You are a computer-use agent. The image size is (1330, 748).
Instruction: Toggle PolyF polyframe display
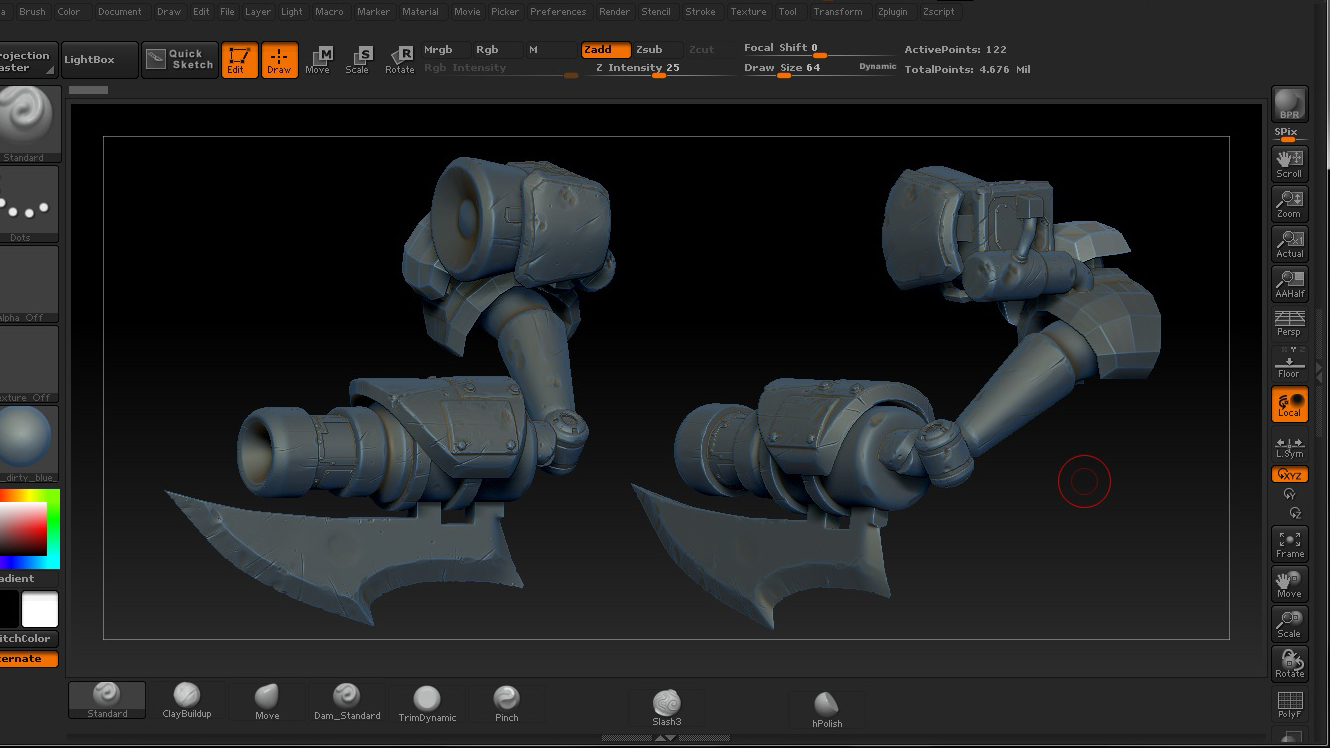[1289, 704]
